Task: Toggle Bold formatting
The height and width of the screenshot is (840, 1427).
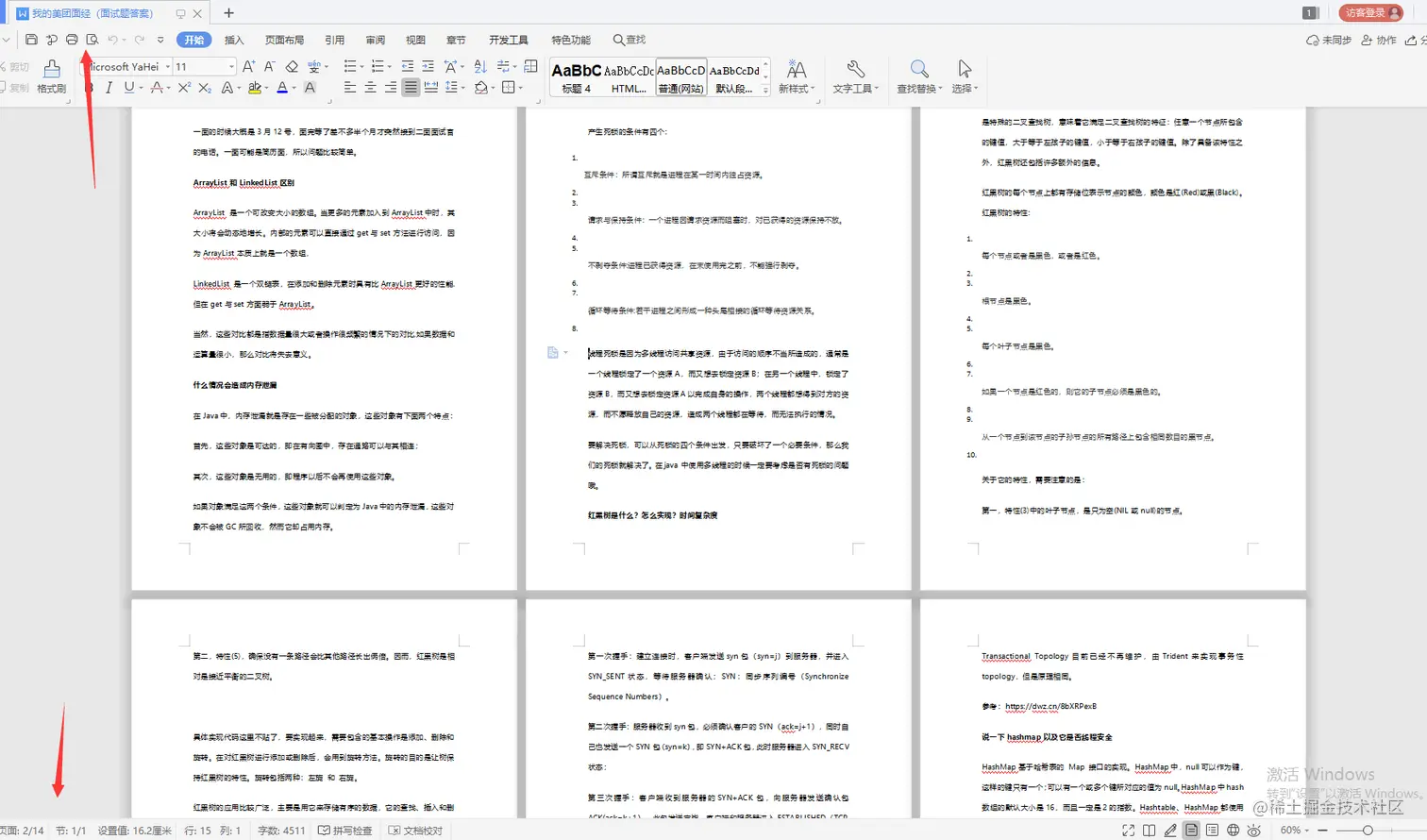Action: point(90,88)
